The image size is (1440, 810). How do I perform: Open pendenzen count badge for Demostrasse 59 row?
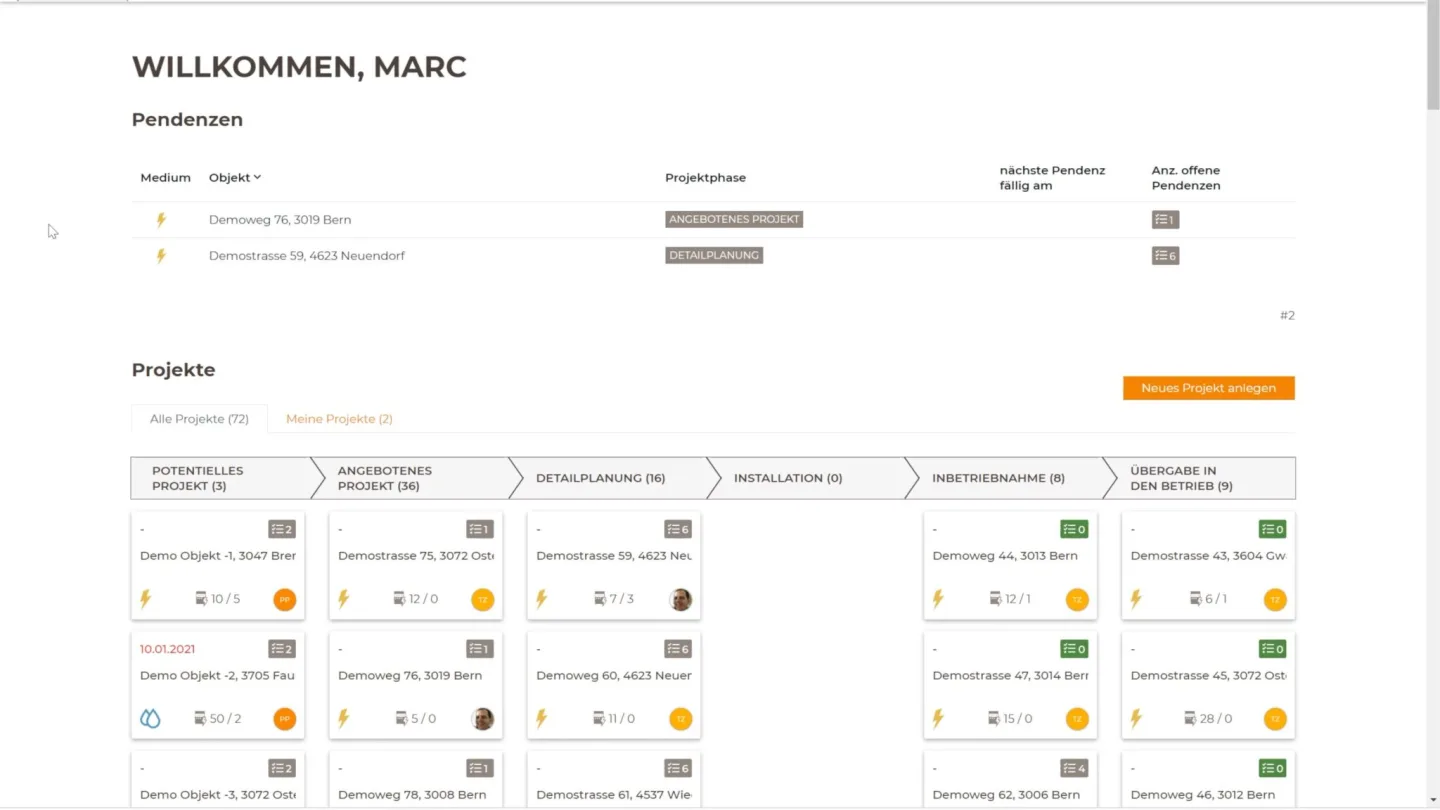tap(1165, 256)
